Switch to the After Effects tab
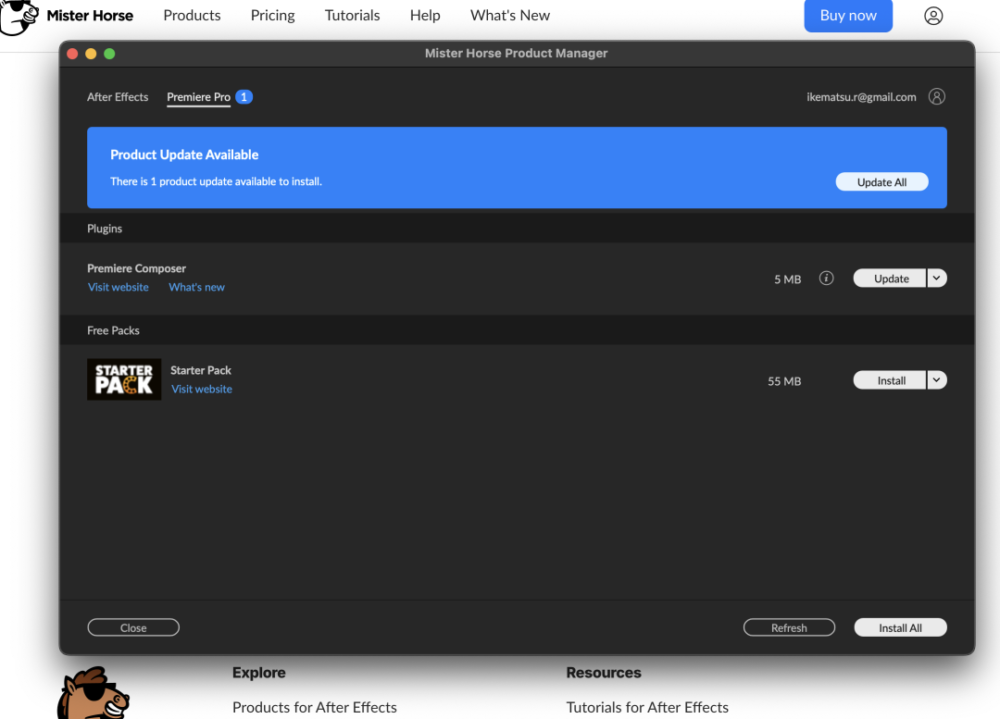Image resolution: width=1000 pixels, height=719 pixels. click(x=117, y=97)
